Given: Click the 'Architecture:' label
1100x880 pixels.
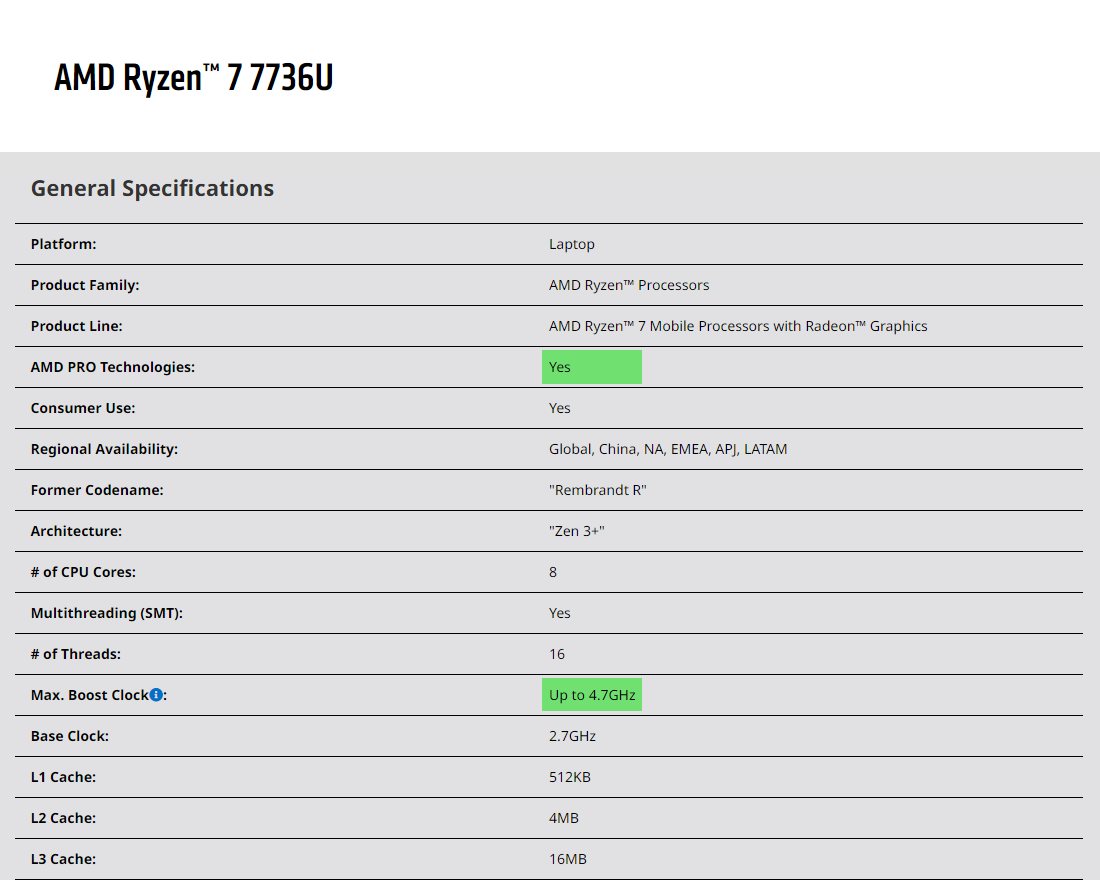Looking at the screenshot, I should tap(76, 531).
